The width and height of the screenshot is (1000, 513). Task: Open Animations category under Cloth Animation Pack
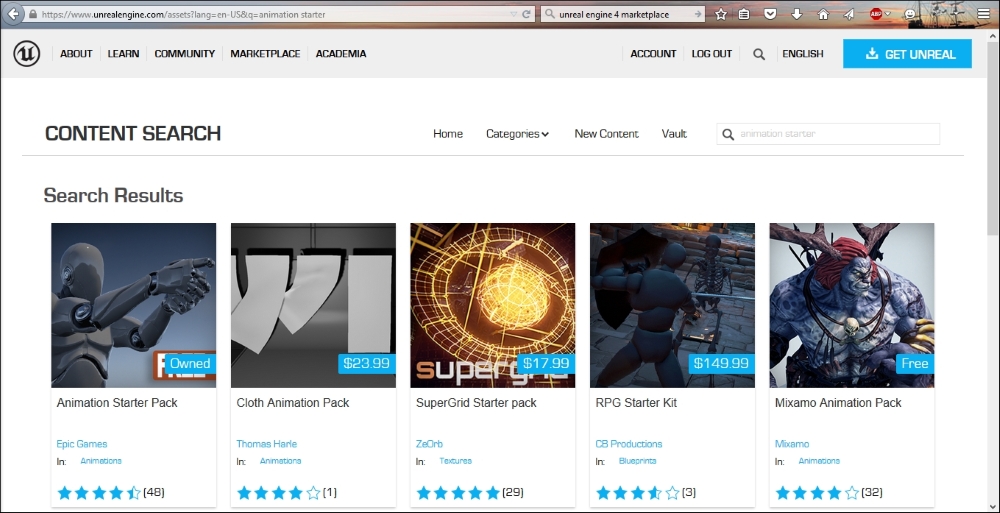(x=281, y=461)
